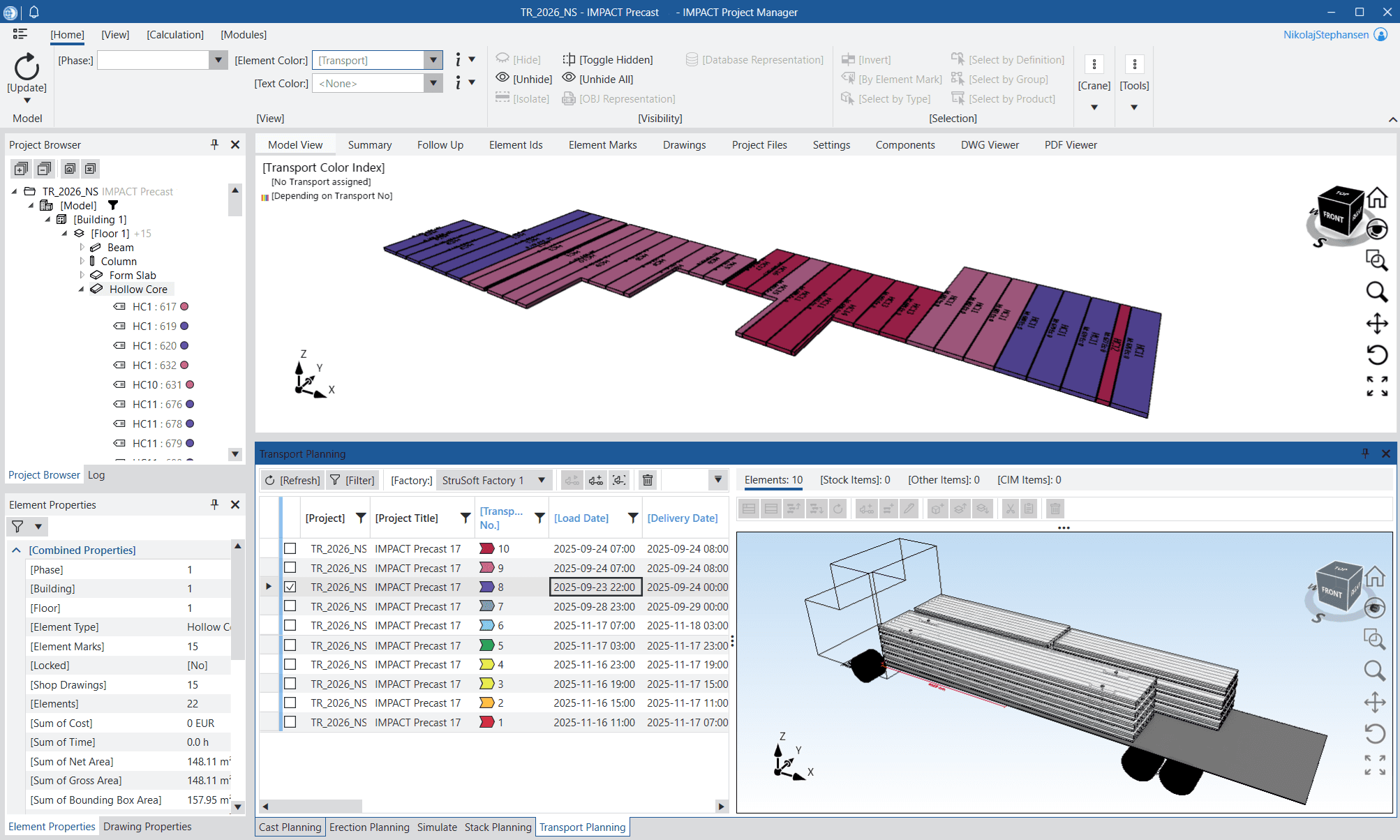Click the rotate icon in Model View
Viewport: 1400px width, 840px height.
1377,355
